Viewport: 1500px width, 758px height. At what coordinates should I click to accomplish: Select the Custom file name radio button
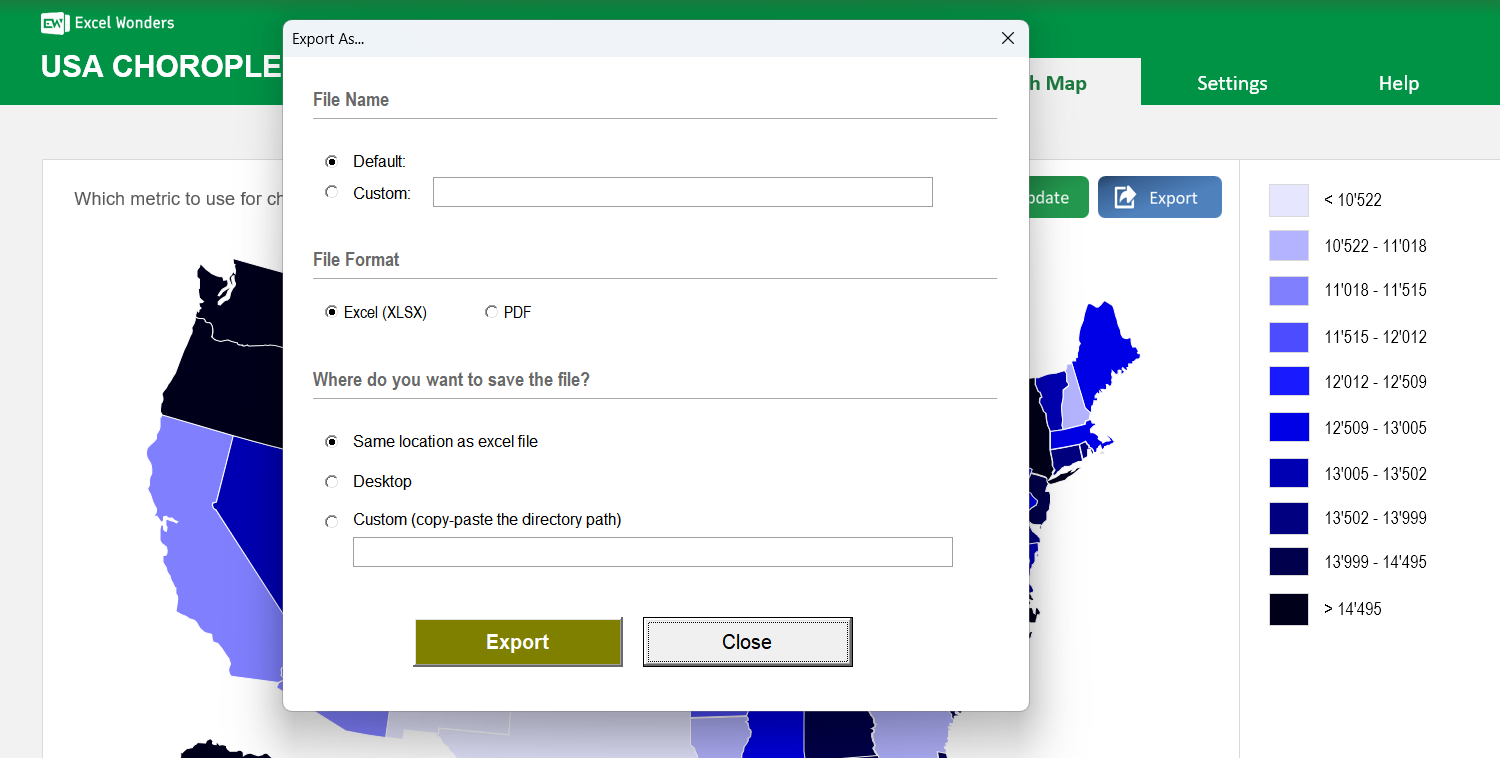point(332,192)
